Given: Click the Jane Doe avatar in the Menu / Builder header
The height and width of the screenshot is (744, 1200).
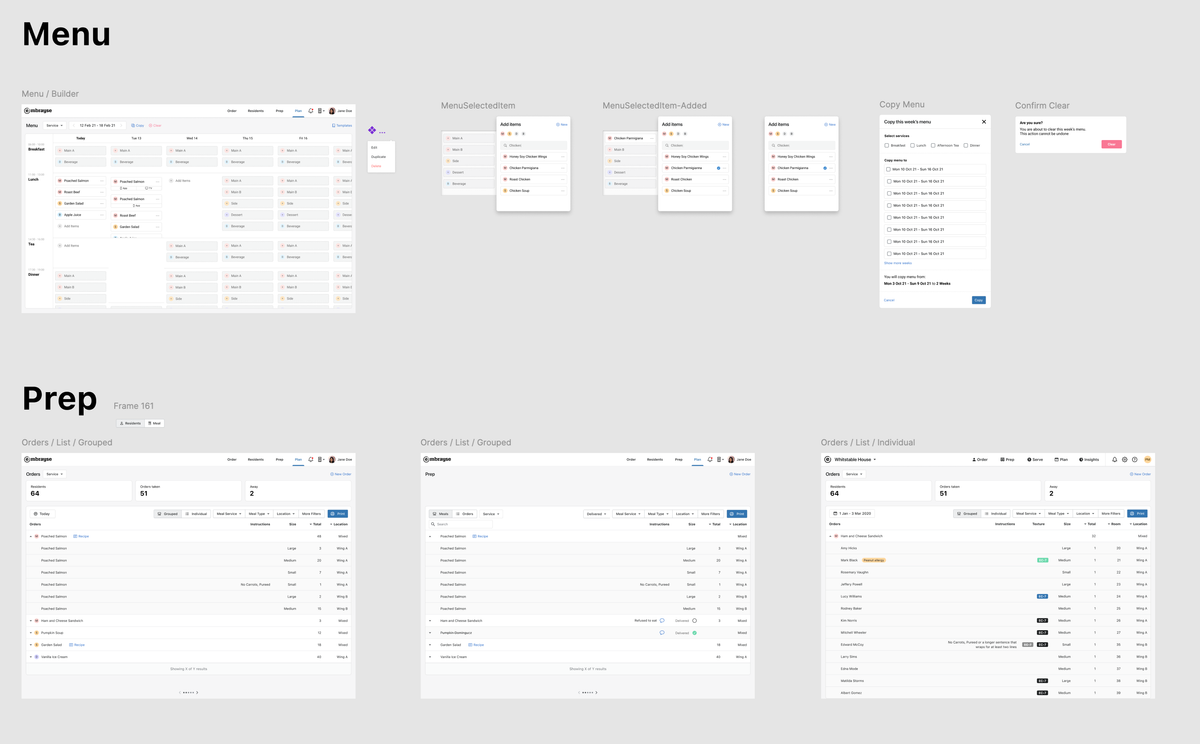Looking at the screenshot, I should [332, 111].
